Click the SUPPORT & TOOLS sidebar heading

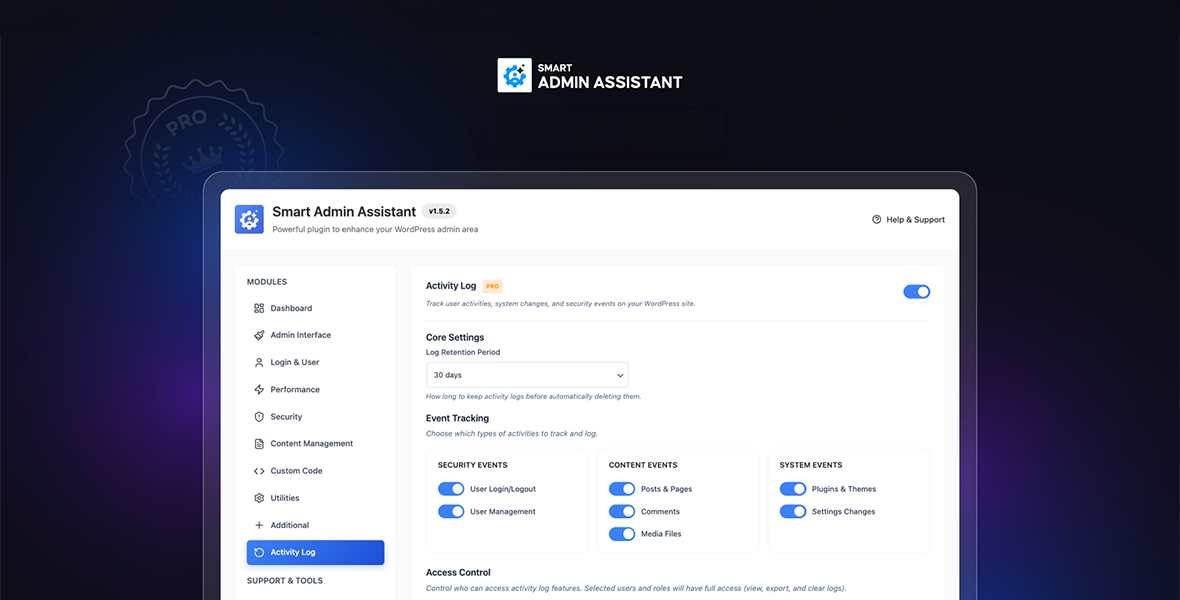(284, 580)
